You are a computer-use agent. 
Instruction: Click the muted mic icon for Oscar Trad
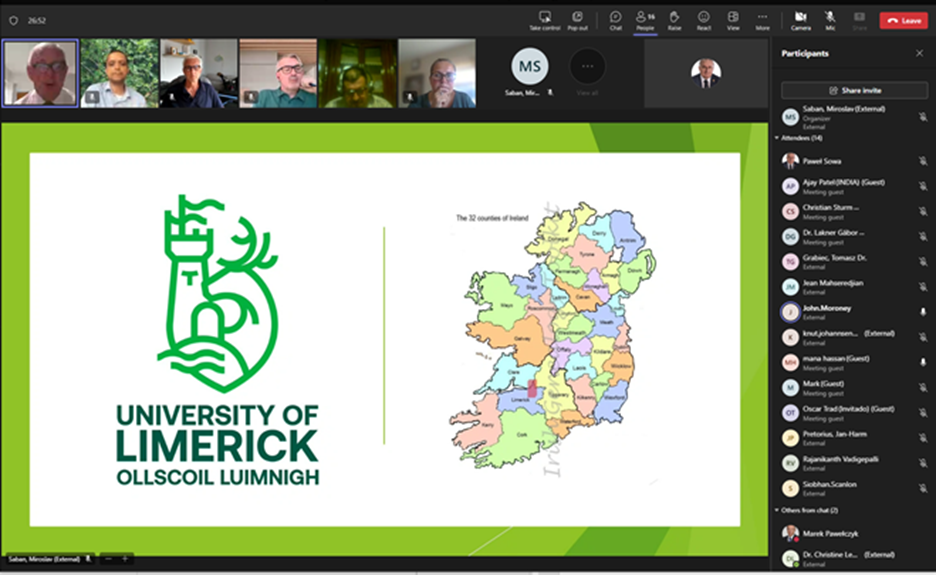pyautogui.click(x=923, y=413)
